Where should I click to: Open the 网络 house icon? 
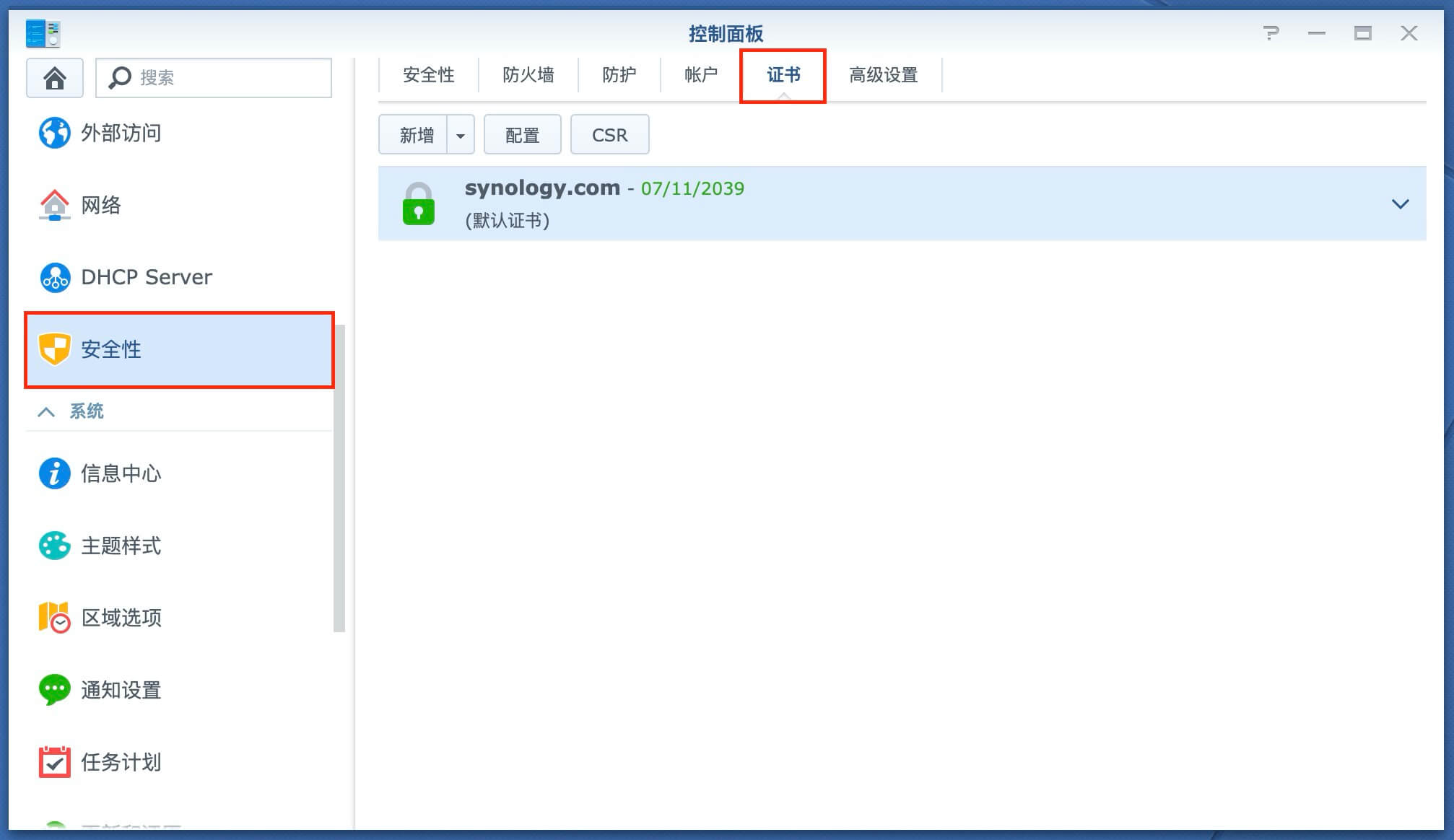coord(54,205)
